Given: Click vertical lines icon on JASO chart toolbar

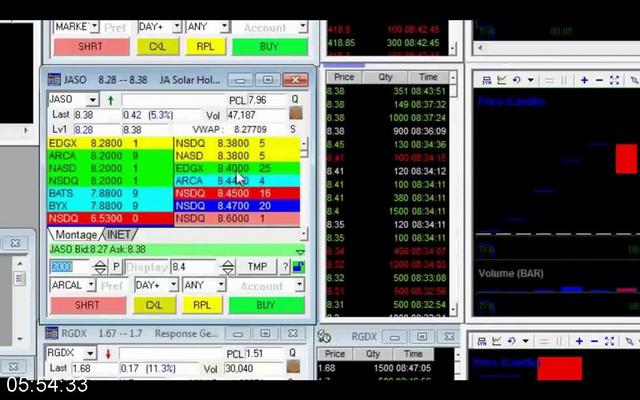Looking at the screenshot, I should pyautogui.click(x=564, y=80).
